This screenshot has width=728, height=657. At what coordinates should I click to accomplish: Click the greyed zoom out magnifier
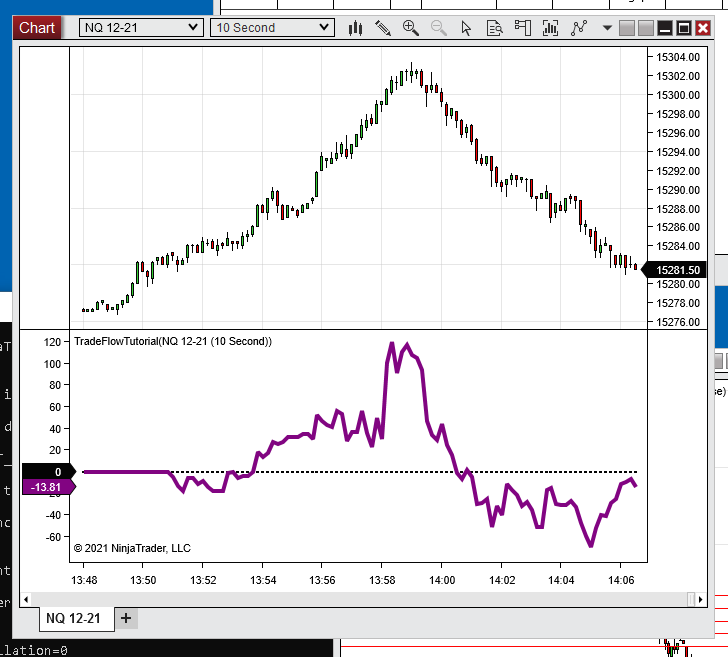coord(439,28)
